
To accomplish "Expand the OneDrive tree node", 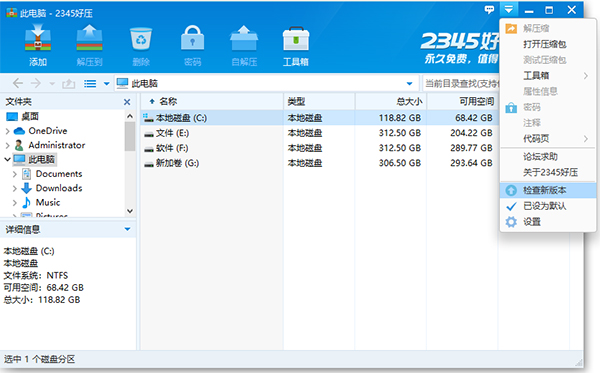I will click(8, 131).
